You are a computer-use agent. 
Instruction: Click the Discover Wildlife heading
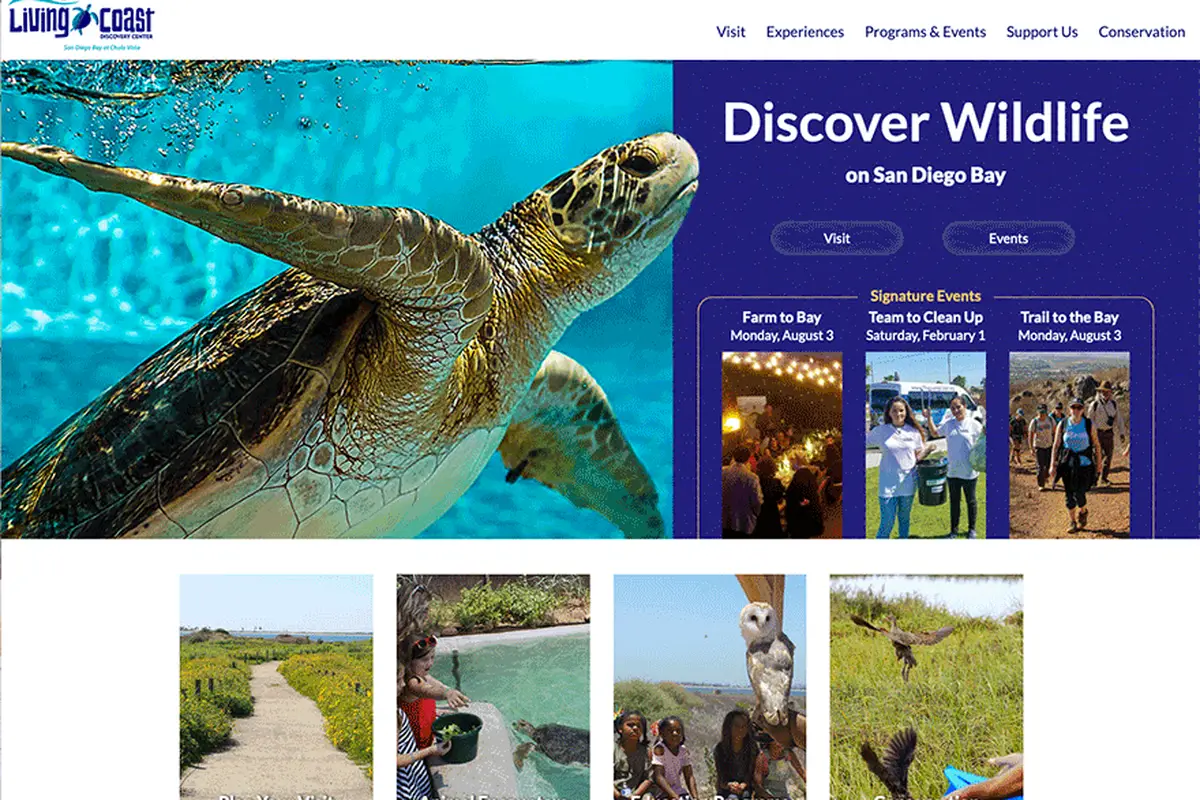[x=926, y=123]
